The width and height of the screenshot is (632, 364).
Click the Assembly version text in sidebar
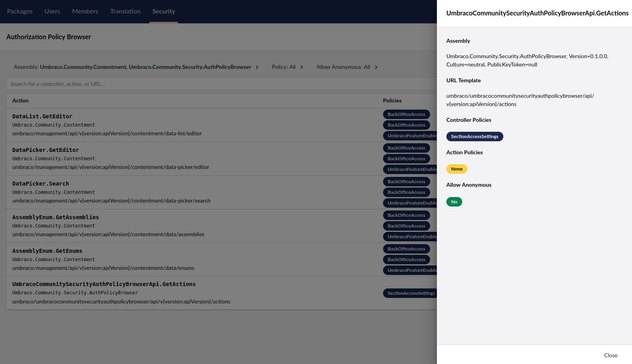click(527, 60)
